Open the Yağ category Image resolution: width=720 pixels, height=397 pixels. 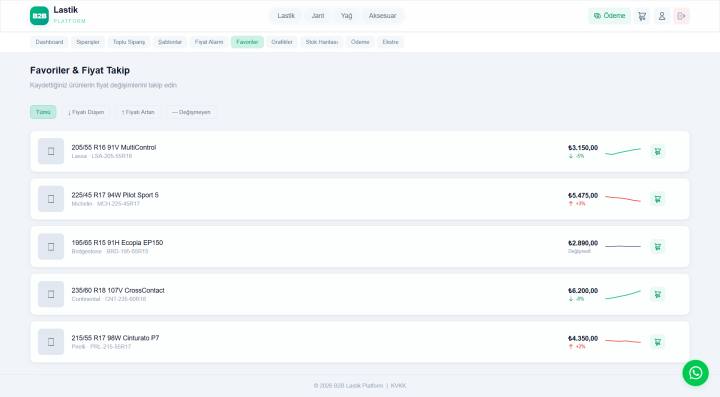(347, 16)
